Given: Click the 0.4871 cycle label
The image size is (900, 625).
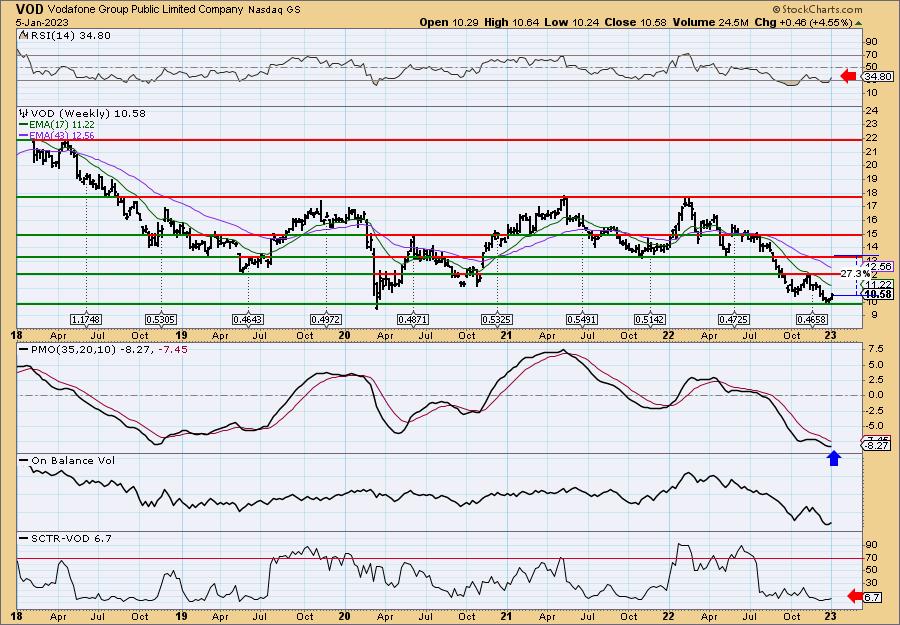Looking at the screenshot, I should (413, 319).
